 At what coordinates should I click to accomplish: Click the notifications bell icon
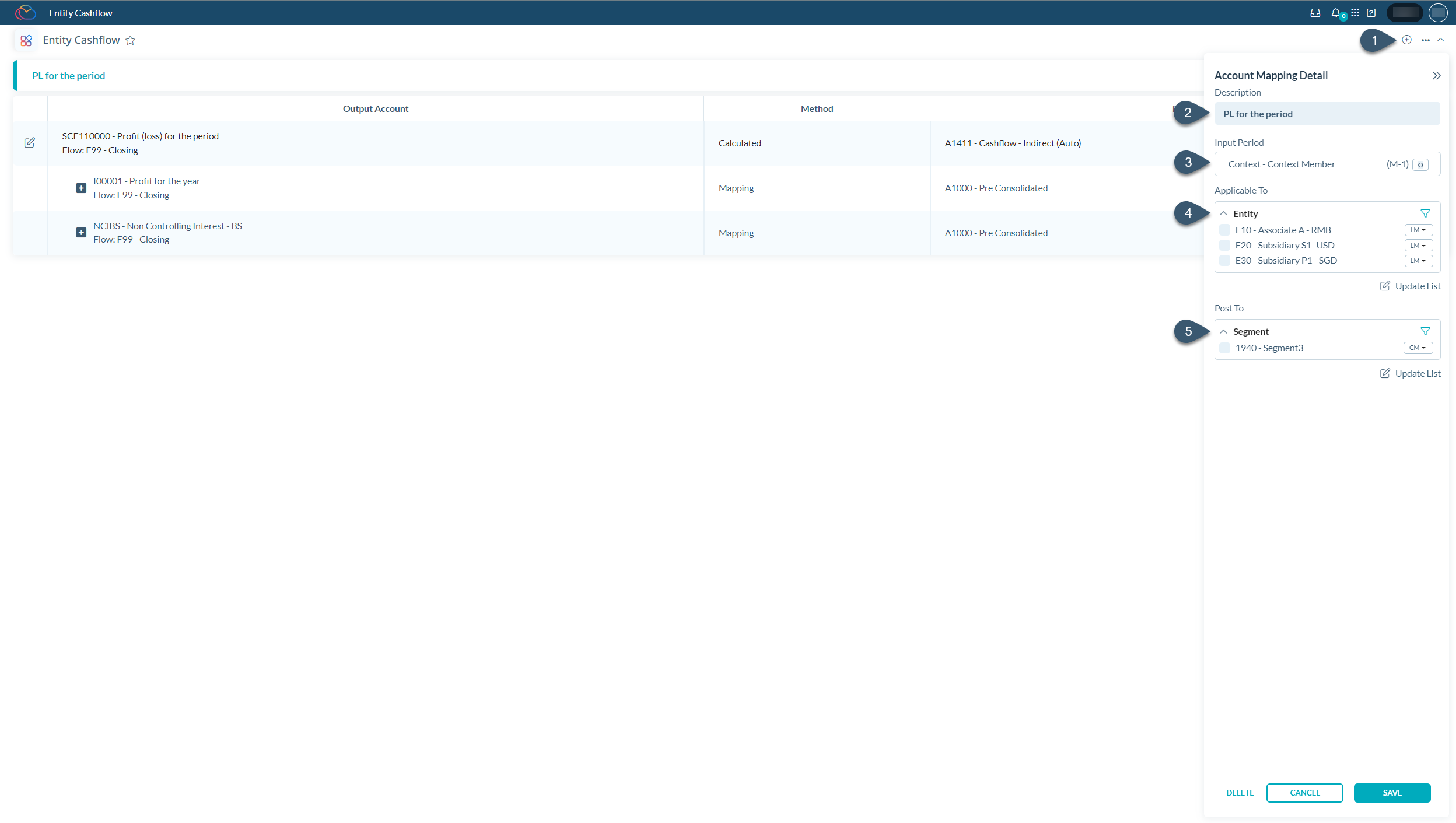1336,12
